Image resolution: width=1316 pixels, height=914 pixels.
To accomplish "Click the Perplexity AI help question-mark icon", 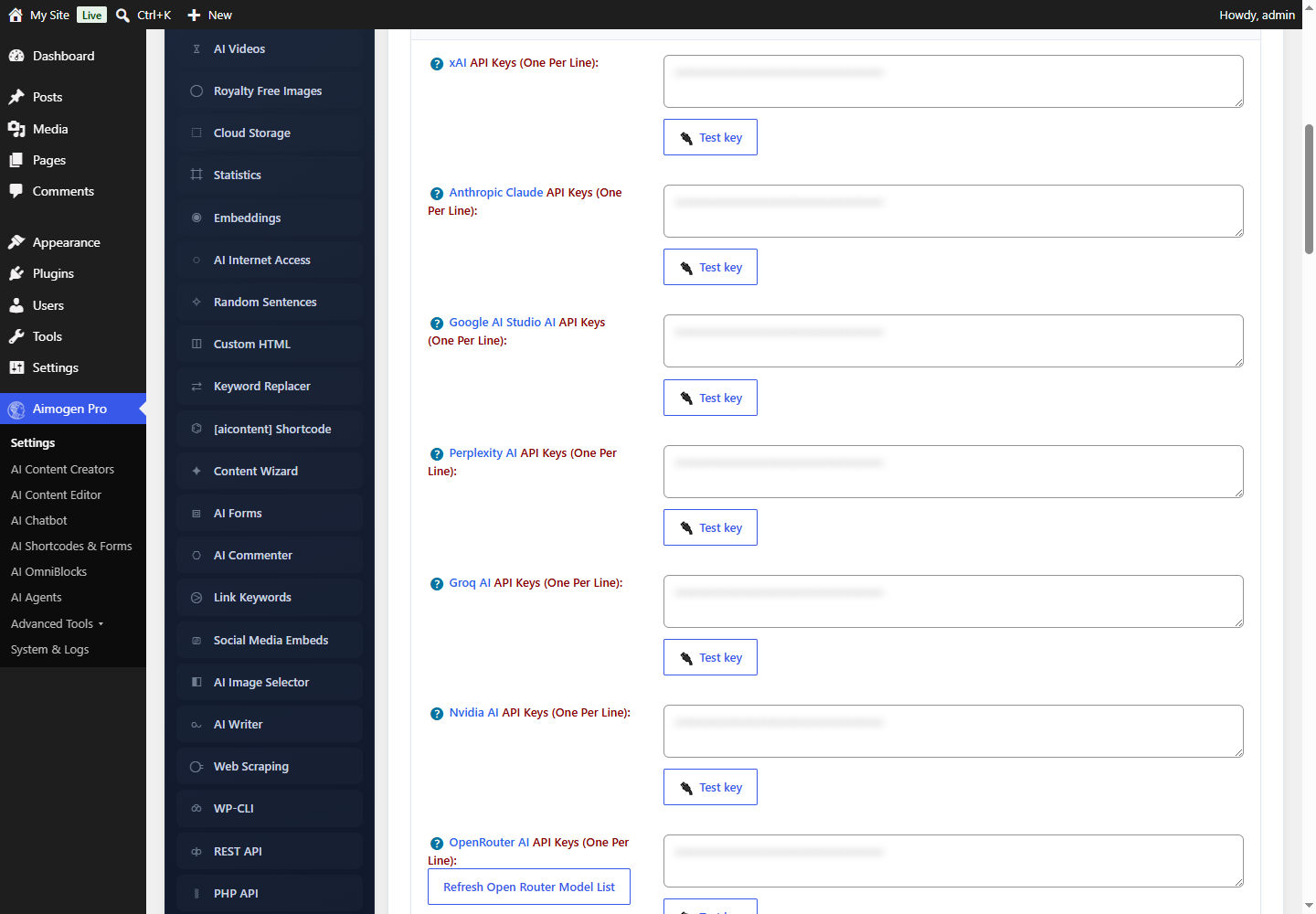I will pos(437,454).
